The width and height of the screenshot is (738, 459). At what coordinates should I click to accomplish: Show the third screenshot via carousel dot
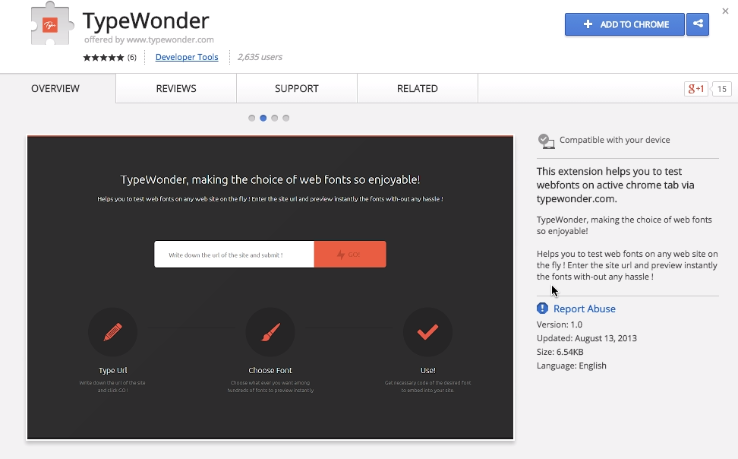pos(274,118)
